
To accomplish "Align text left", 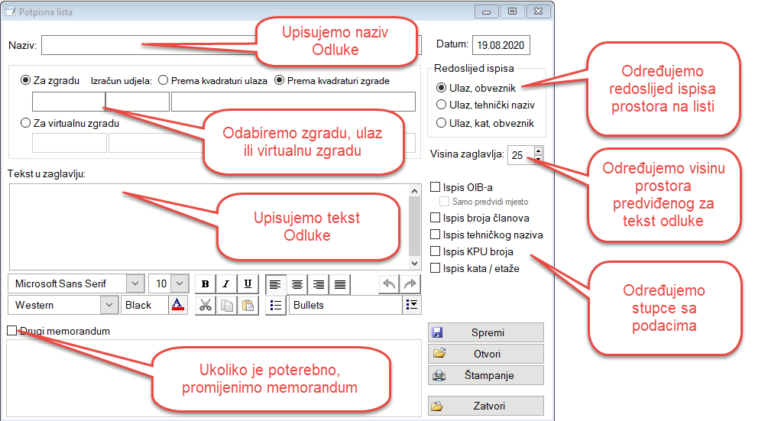I will (275, 284).
